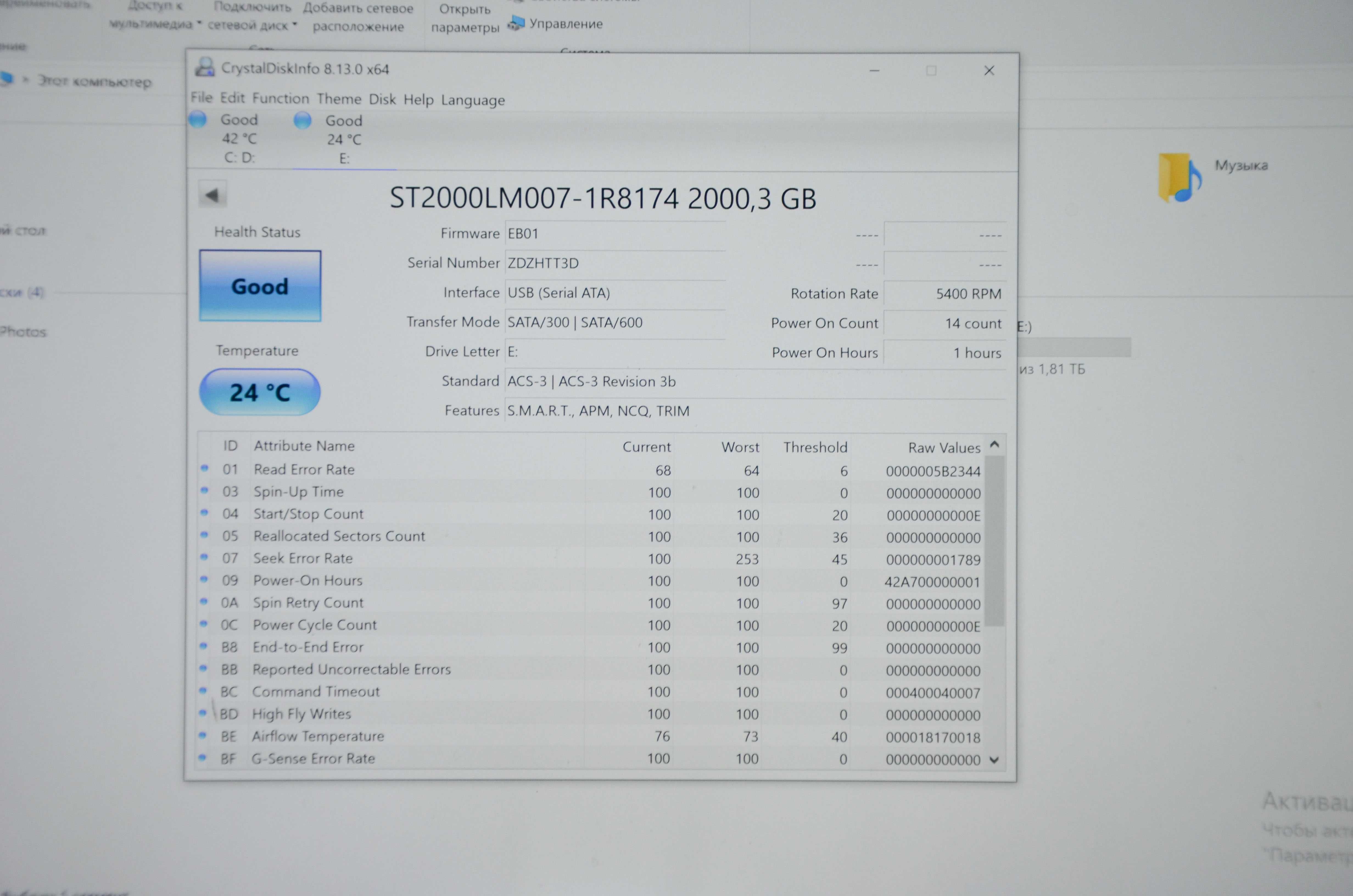The width and height of the screenshot is (1353, 896).
Task: Open the Language menu
Action: pyautogui.click(x=473, y=100)
